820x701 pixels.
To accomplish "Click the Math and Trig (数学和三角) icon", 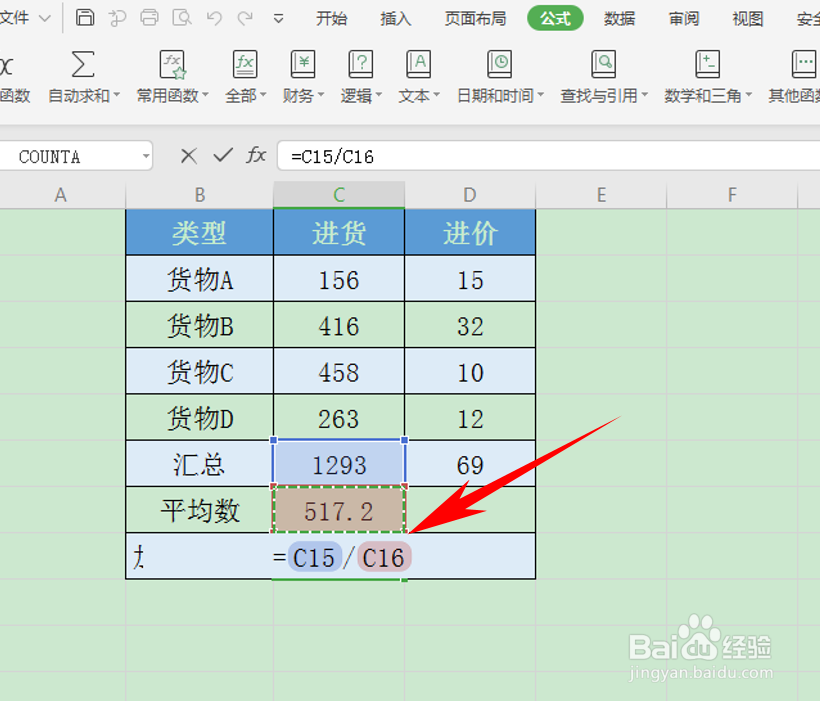I will pyautogui.click(x=708, y=64).
